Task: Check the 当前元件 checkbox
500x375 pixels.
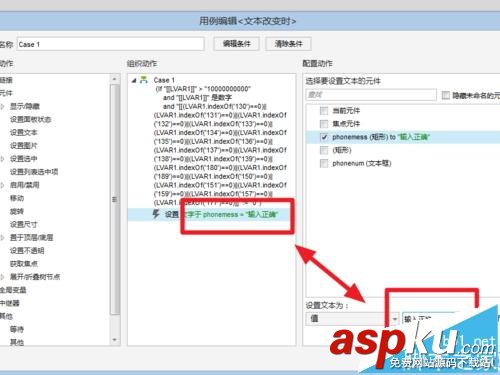Action: point(324,111)
